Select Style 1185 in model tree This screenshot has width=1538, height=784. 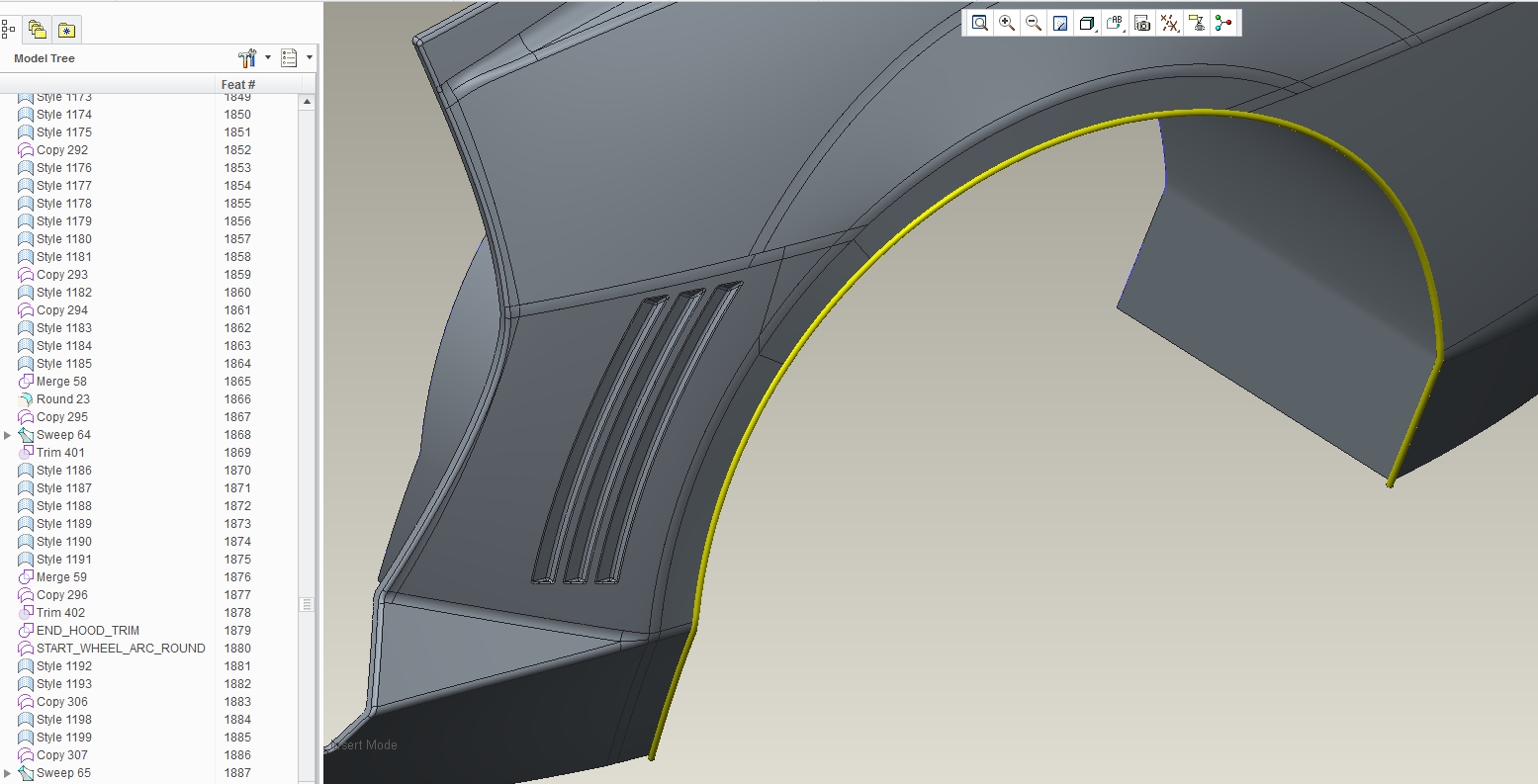coord(64,364)
